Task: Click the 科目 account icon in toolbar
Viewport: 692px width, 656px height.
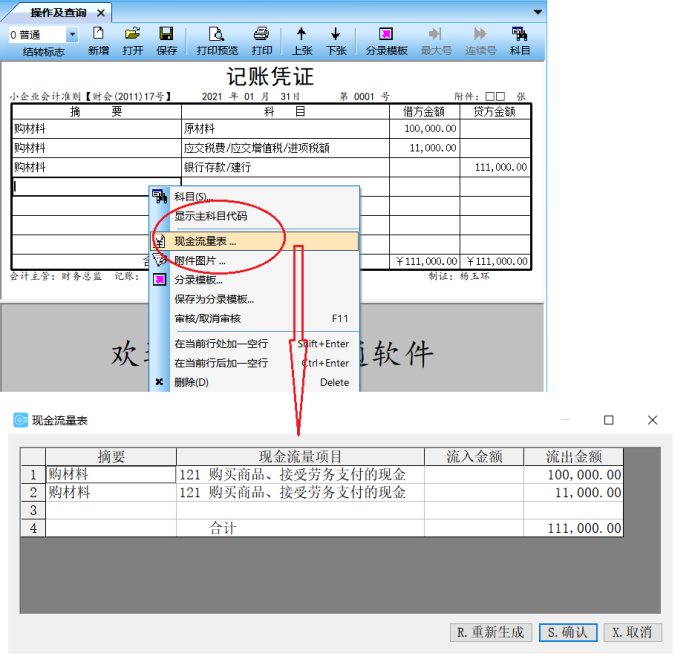Action: pyautogui.click(x=520, y=40)
